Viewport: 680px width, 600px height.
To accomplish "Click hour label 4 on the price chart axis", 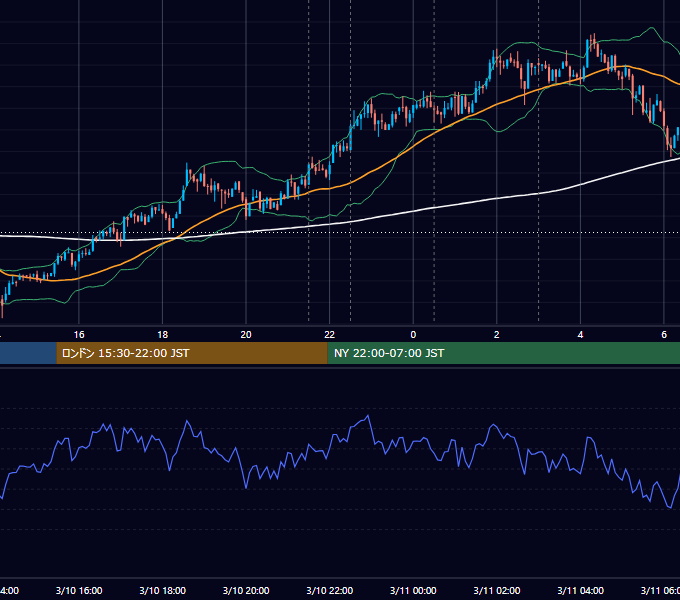I will pos(580,335).
